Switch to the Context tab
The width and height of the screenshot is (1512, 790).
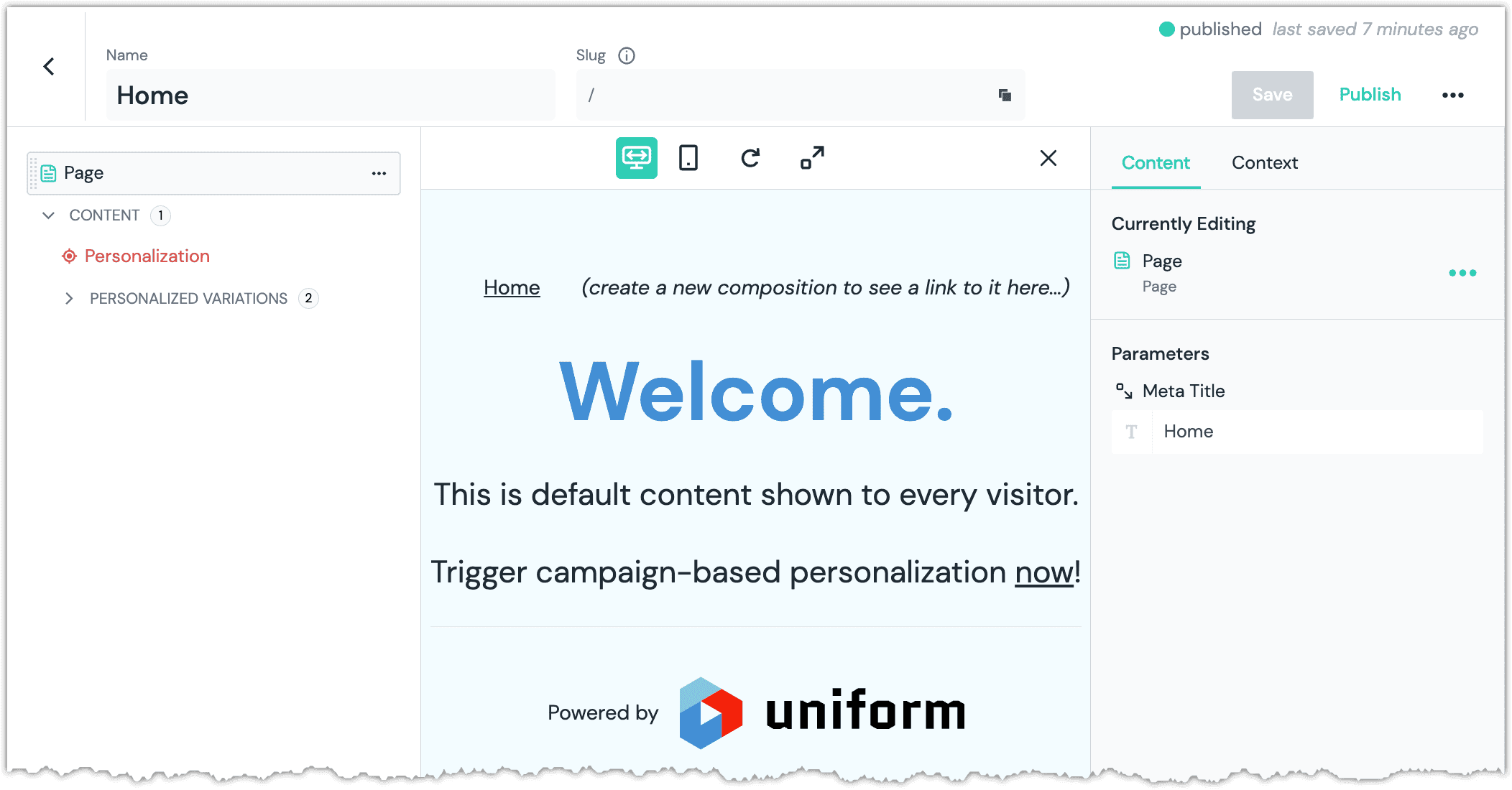[x=1264, y=162]
